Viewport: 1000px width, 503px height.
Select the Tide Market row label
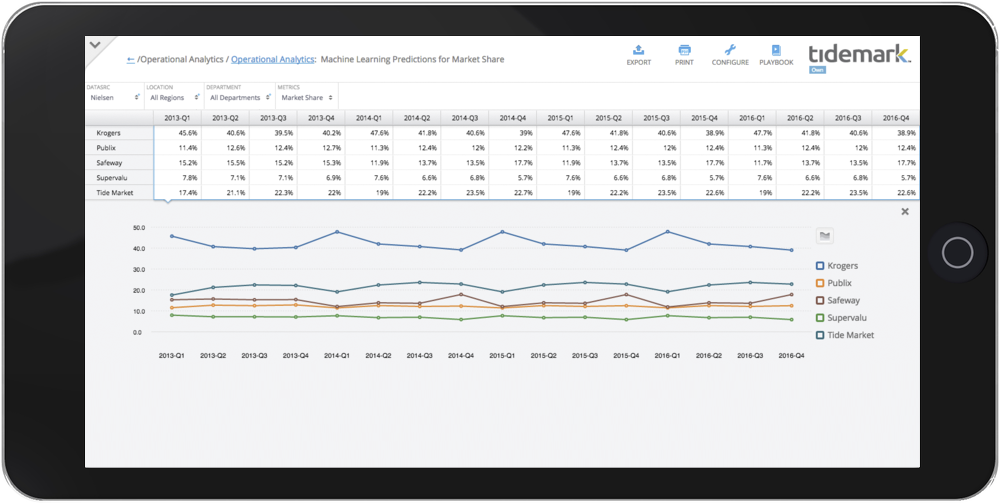pos(120,193)
